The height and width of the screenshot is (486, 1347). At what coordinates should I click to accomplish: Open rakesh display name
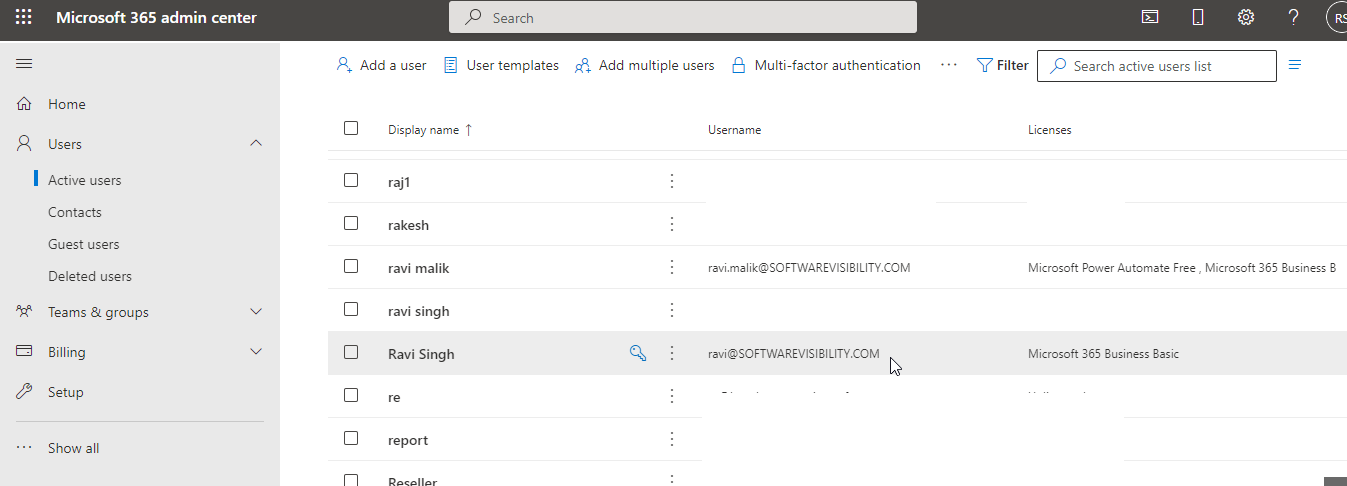pos(408,225)
